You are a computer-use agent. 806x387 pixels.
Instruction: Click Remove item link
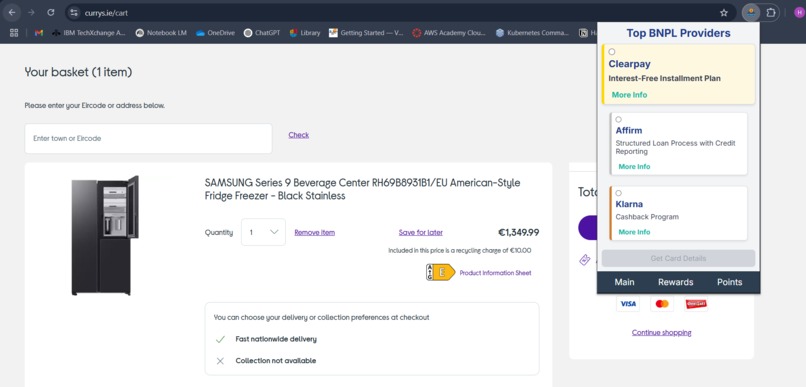(315, 232)
